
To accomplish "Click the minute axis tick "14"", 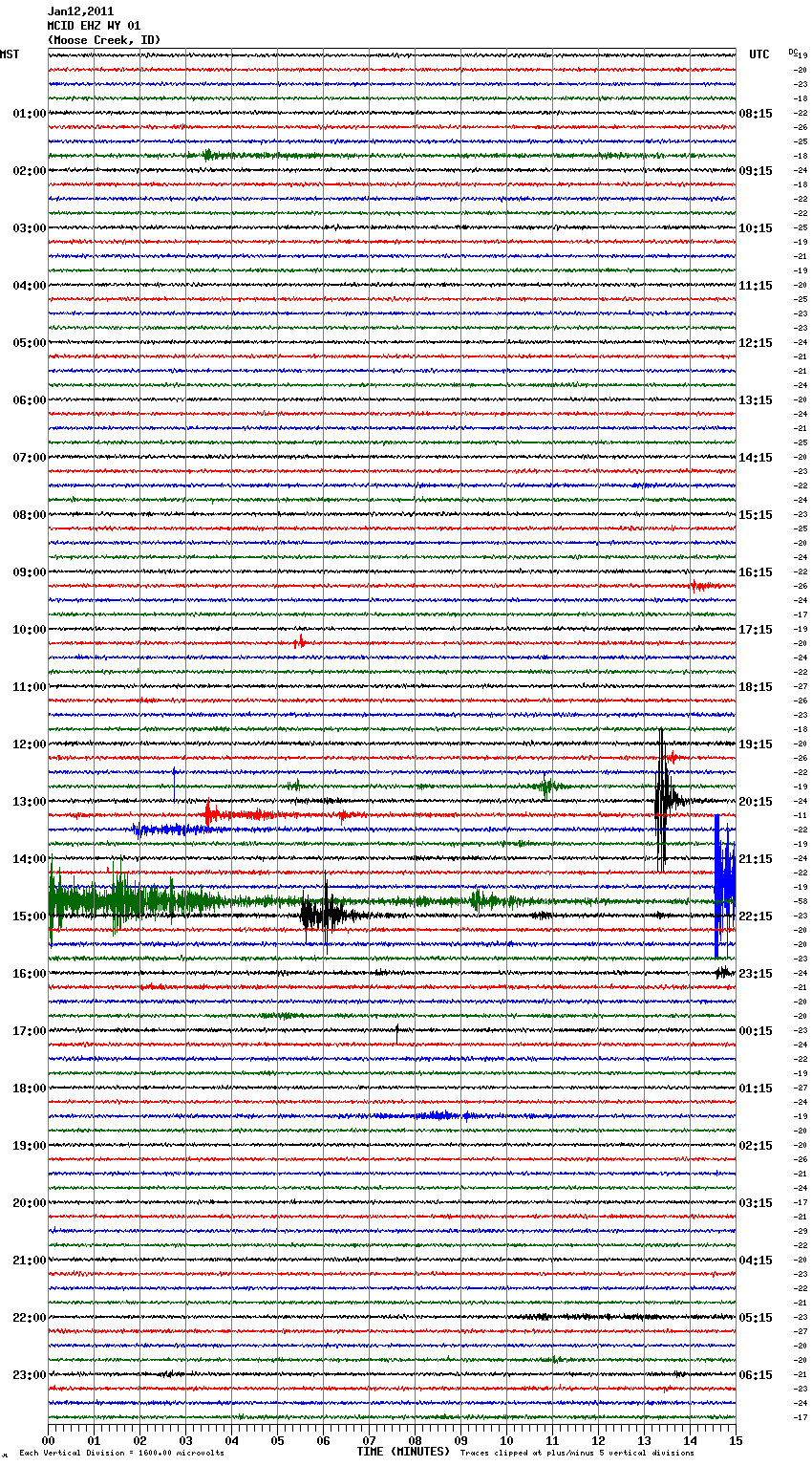I will pos(690,1440).
